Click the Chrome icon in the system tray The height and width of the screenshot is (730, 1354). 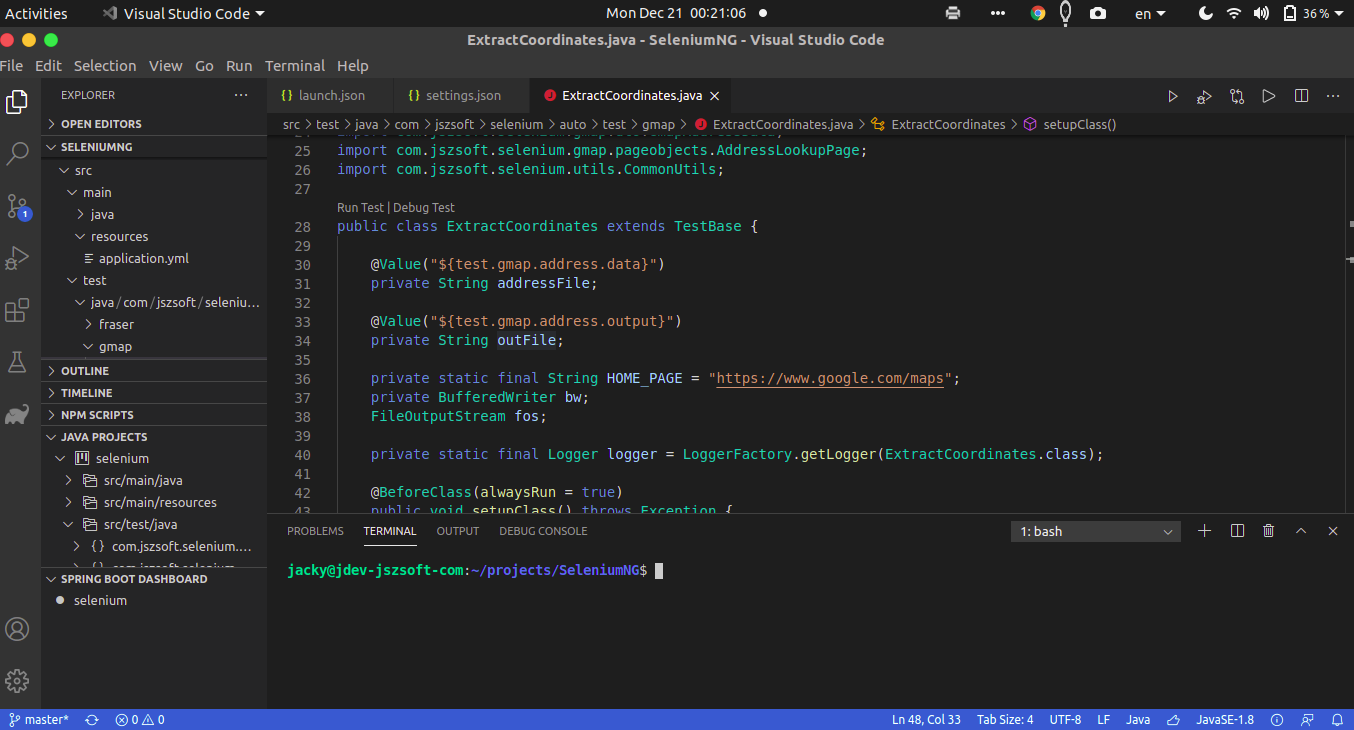coord(1038,13)
